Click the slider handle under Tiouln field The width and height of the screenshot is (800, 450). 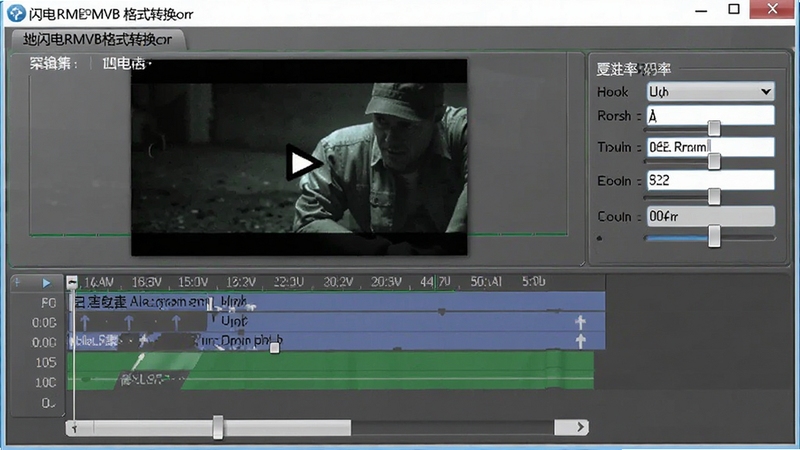click(714, 162)
